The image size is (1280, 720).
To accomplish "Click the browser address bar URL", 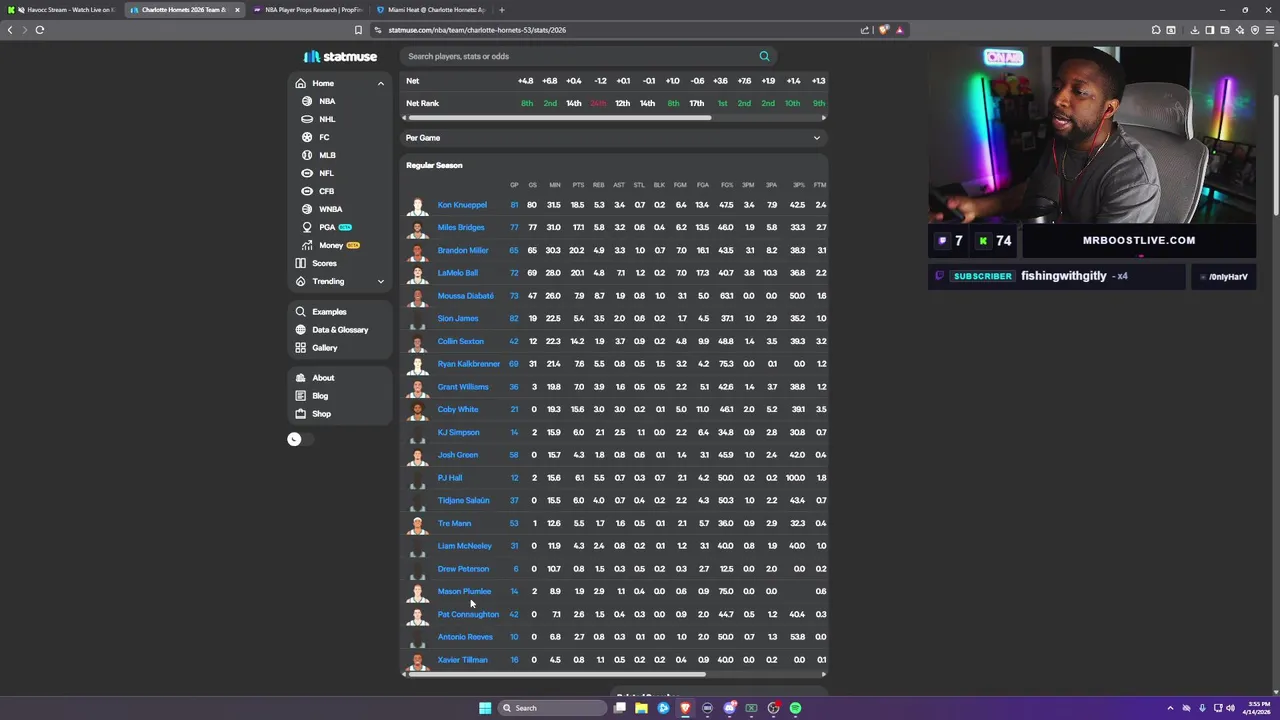I will pos(477,30).
